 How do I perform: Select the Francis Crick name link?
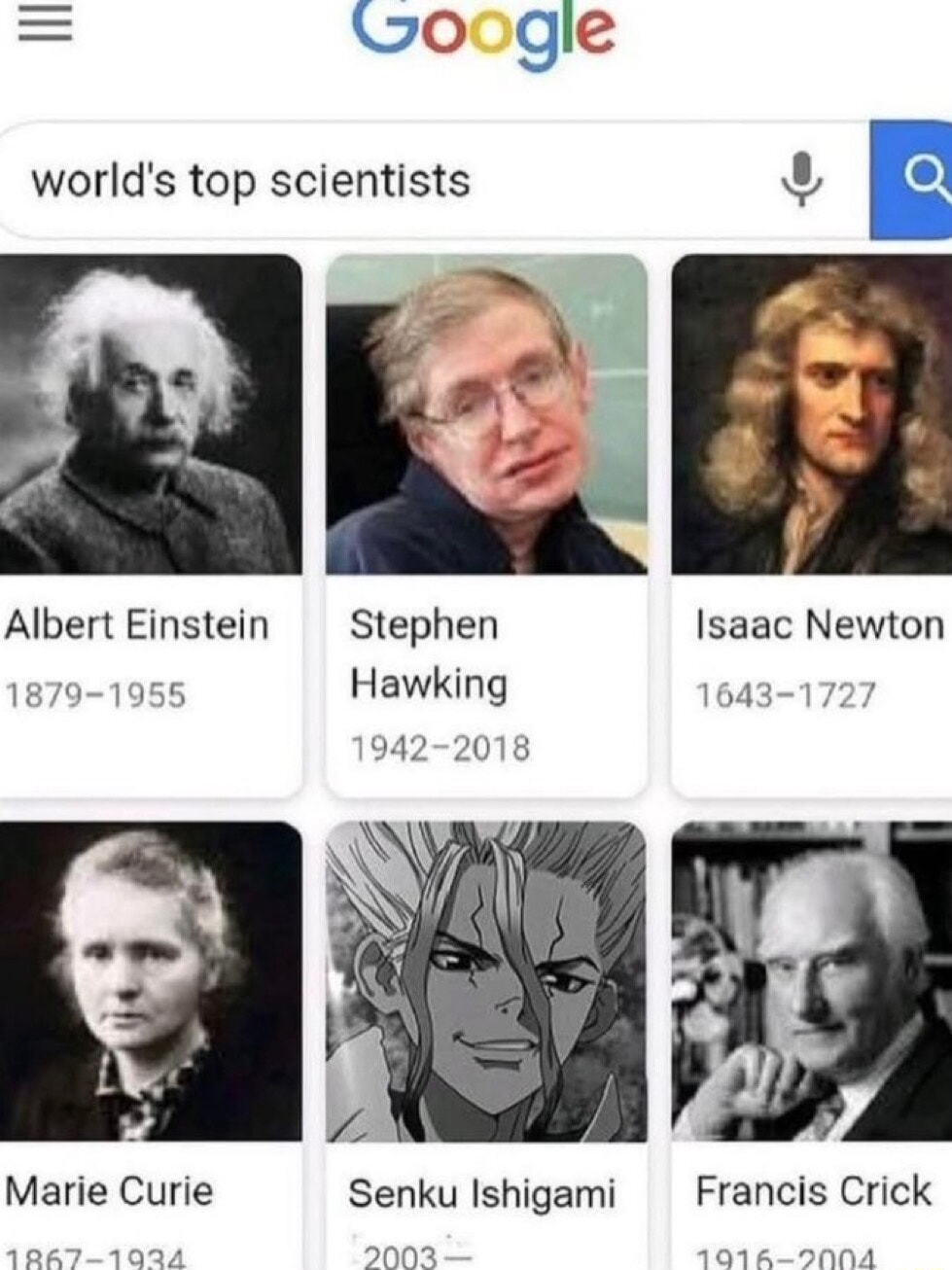[813, 1191]
